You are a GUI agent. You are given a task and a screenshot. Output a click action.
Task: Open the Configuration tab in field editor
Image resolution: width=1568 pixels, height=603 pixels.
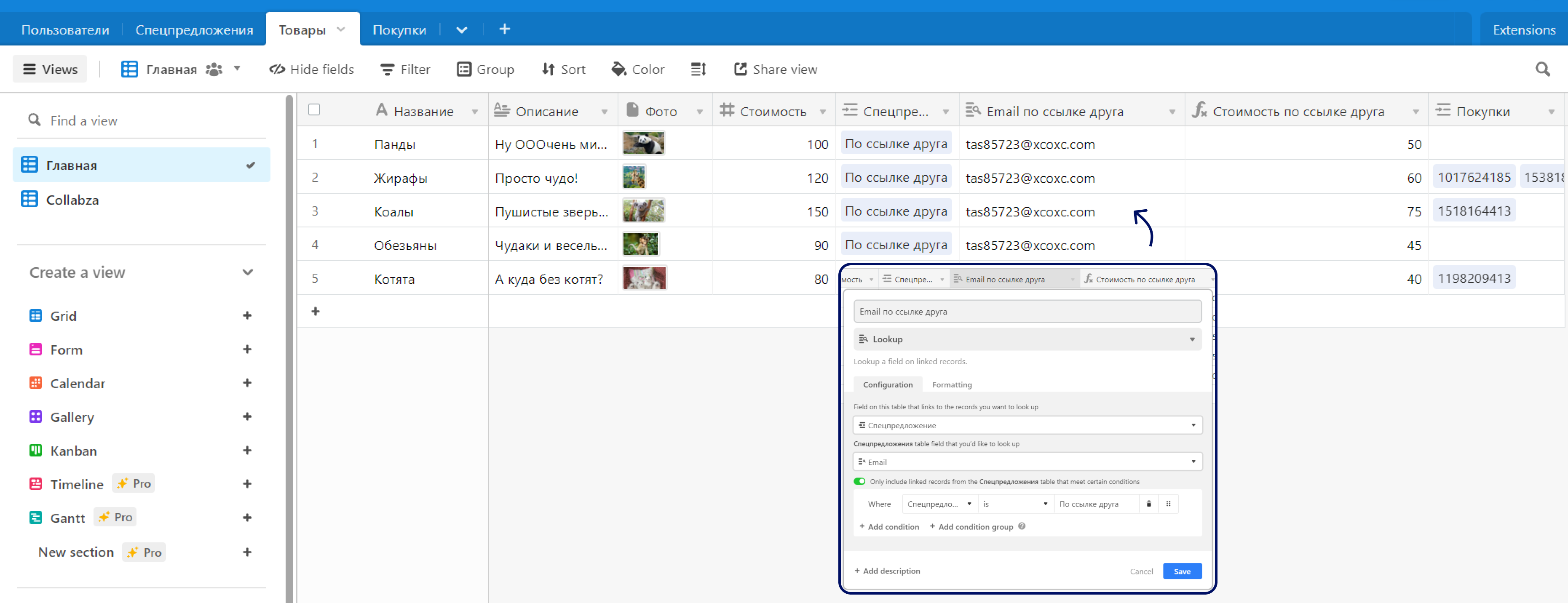888,384
